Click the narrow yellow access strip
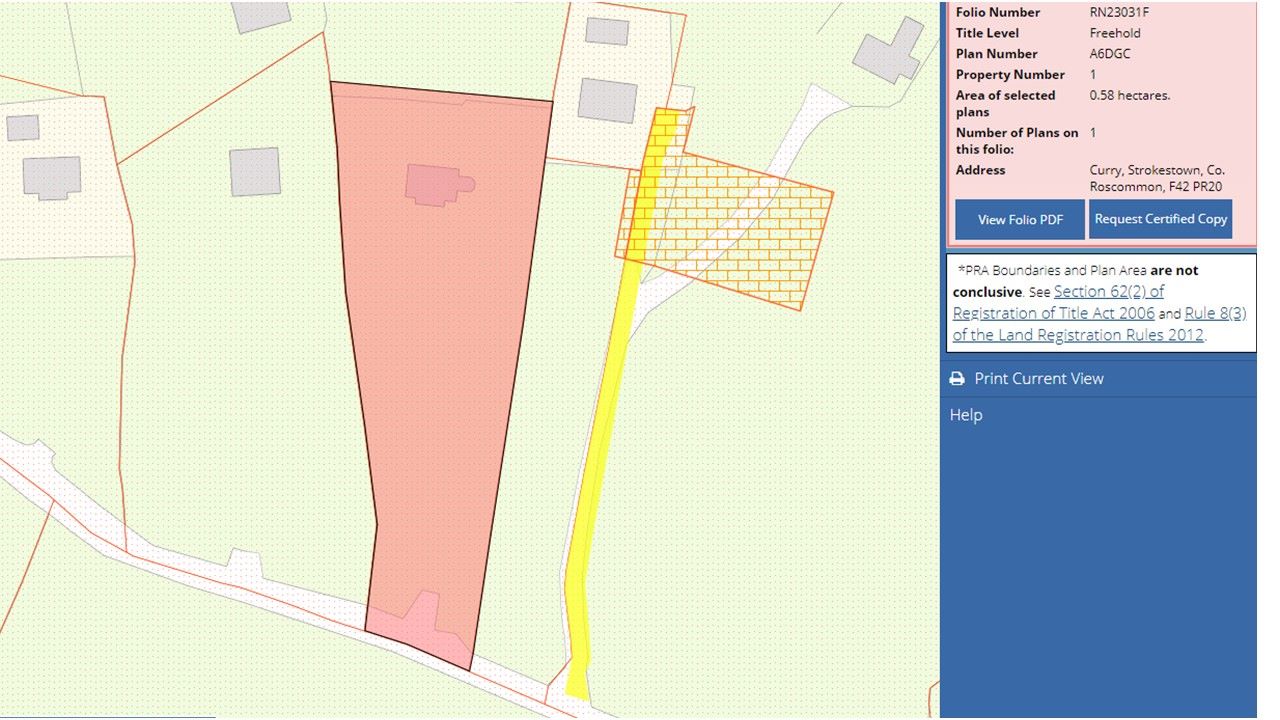Image resolution: width=1280 pixels, height=720 pixels. (600, 450)
